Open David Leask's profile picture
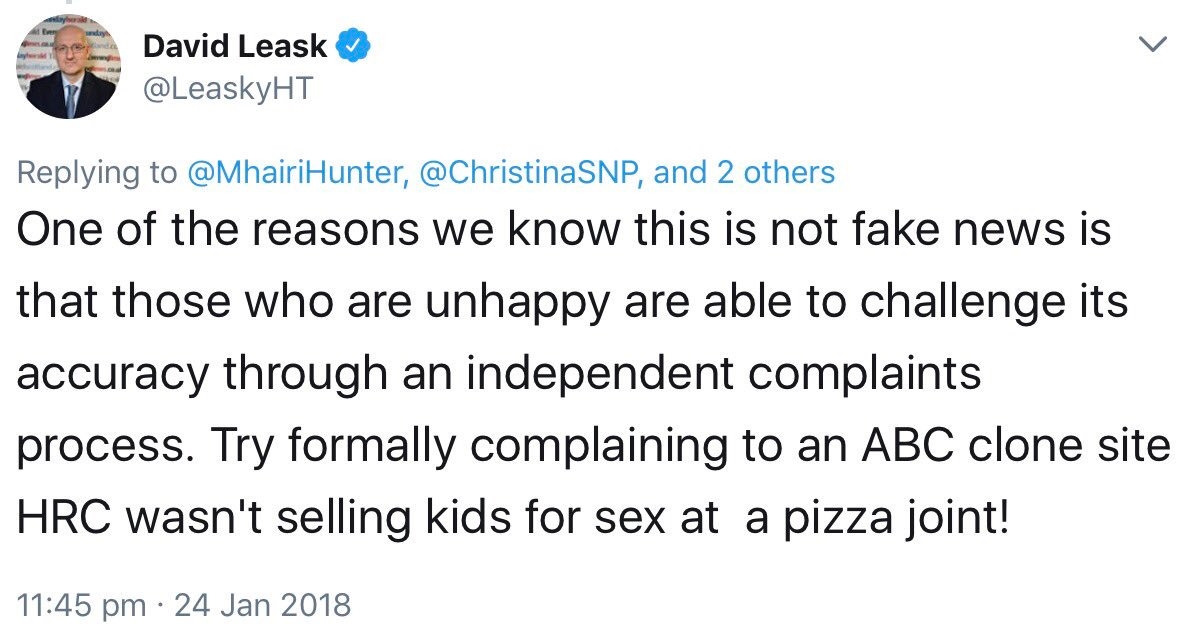Image resolution: width=1189 pixels, height=638 pixels. 68,66
